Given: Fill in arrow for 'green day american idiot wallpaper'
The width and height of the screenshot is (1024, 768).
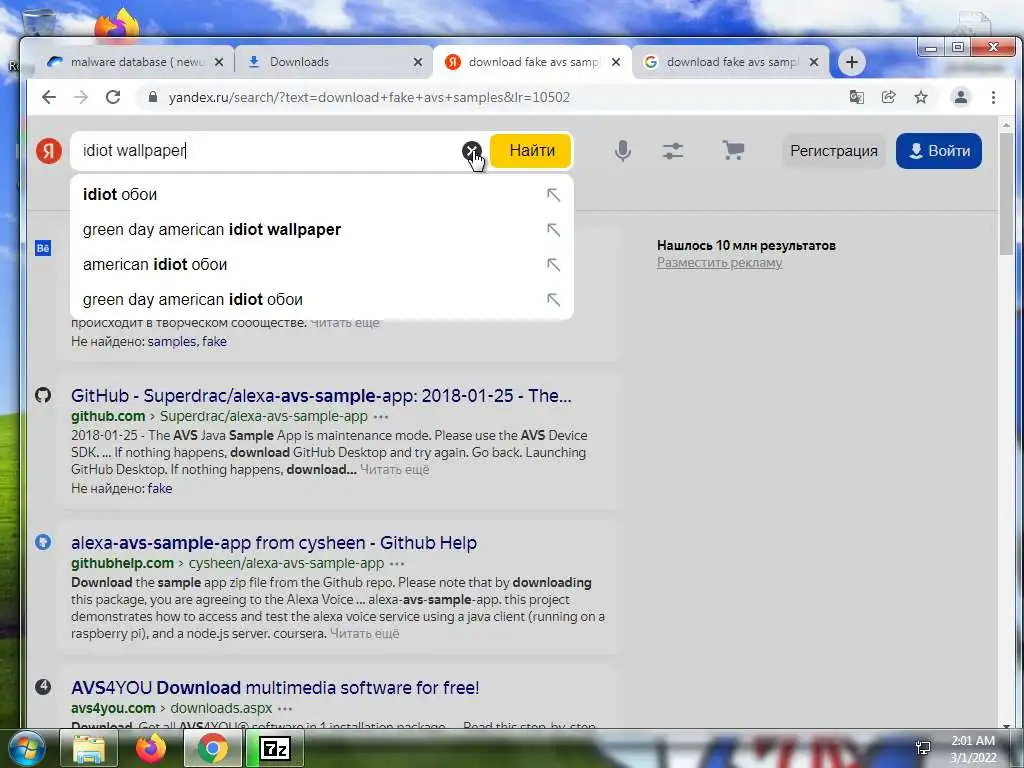Looking at the screenshot, I should [x=553, y=230].
